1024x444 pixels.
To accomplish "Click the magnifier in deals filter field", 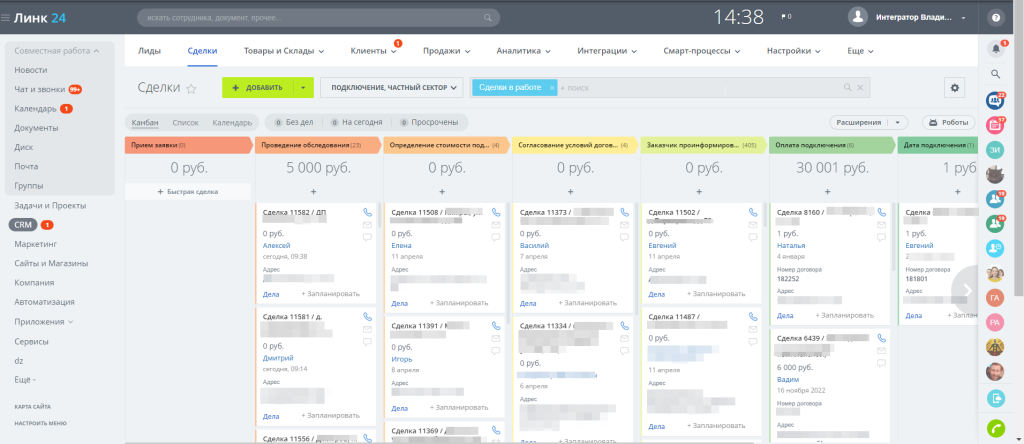I will 847,87.
